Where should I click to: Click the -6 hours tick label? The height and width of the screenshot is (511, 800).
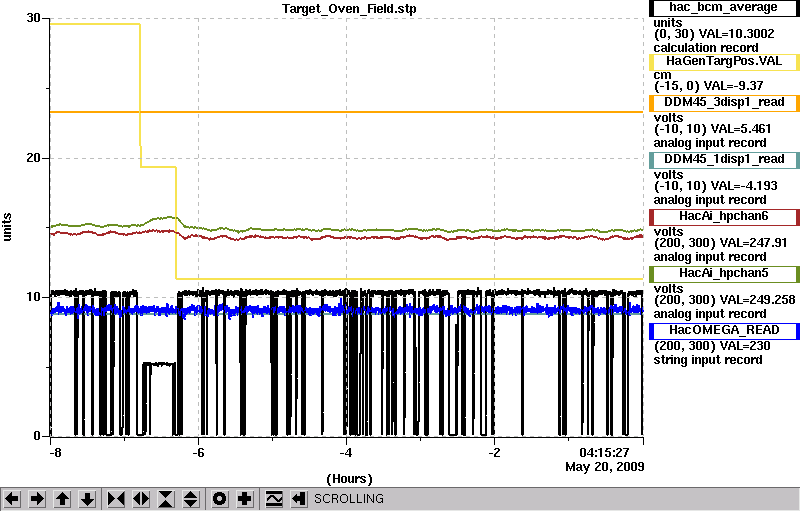click(198, 453)
